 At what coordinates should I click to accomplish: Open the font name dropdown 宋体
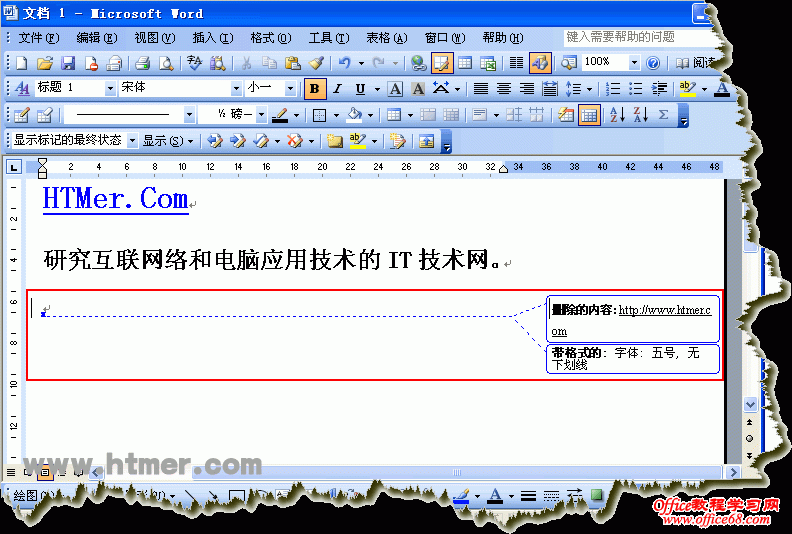pos(236,88)
